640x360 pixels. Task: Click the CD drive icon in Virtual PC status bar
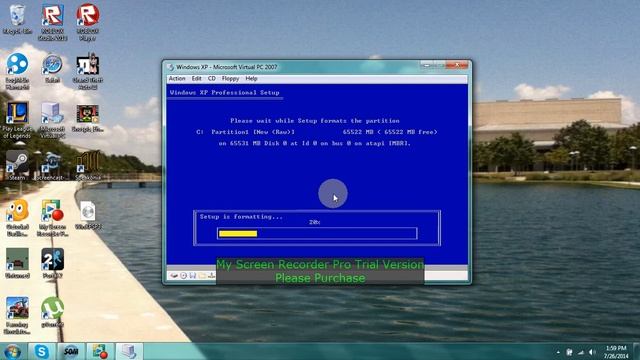coord(184,276)
